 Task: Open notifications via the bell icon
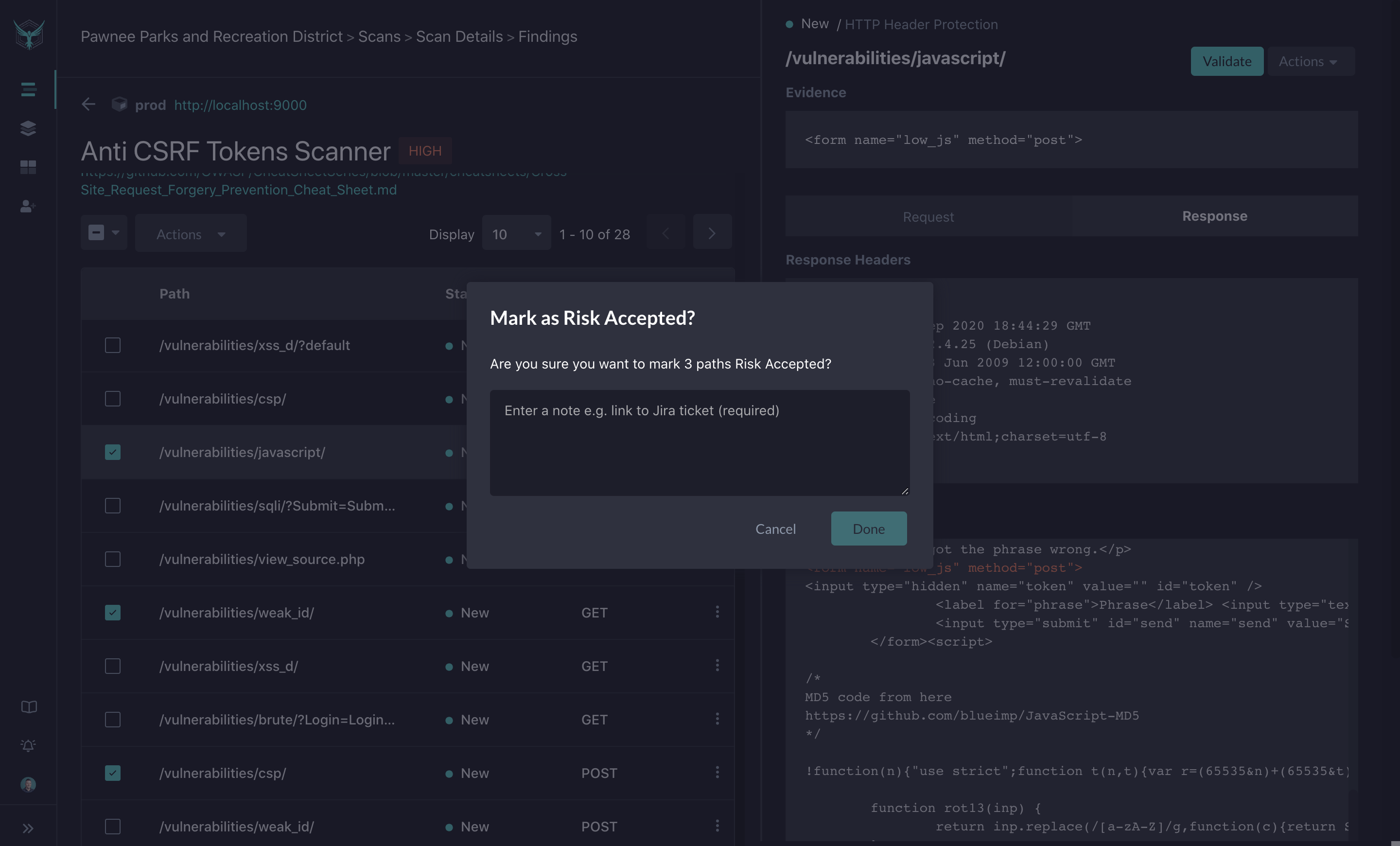(x=28, y=745)
